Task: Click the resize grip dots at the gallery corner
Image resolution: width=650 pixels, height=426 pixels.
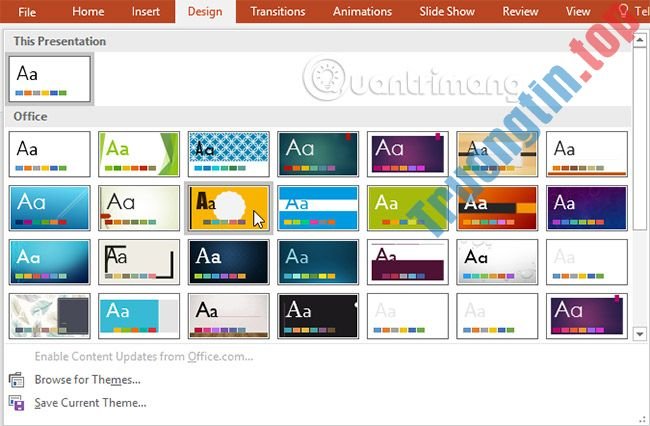Action: (x=642, y=419)
